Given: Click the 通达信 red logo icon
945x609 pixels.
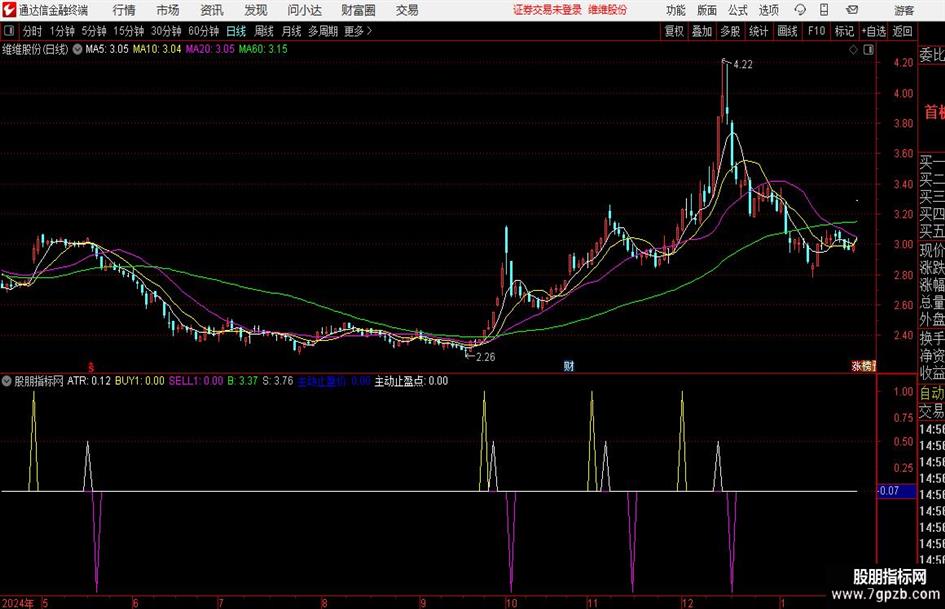Looking at the screenshot, I should pos(9,10).
